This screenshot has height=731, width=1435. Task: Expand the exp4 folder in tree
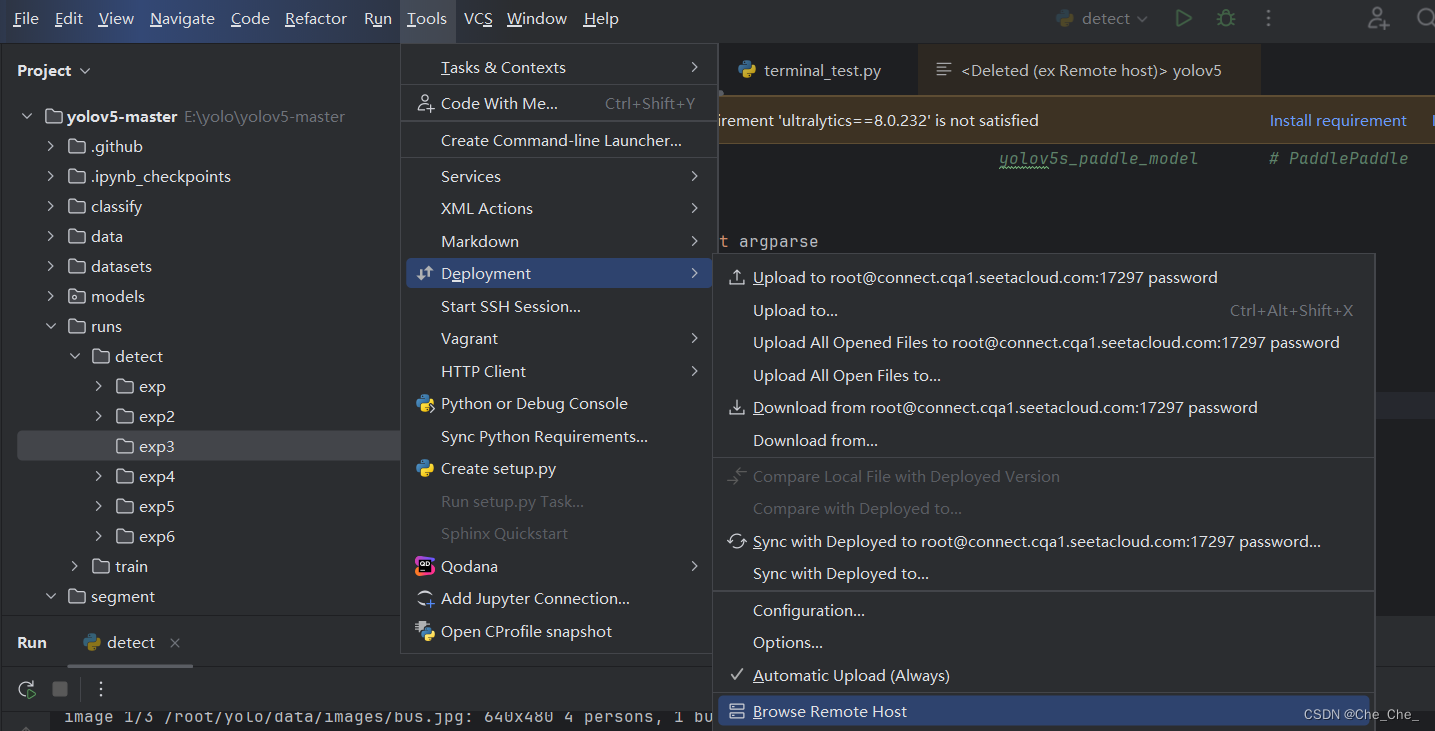pos(98,477)
